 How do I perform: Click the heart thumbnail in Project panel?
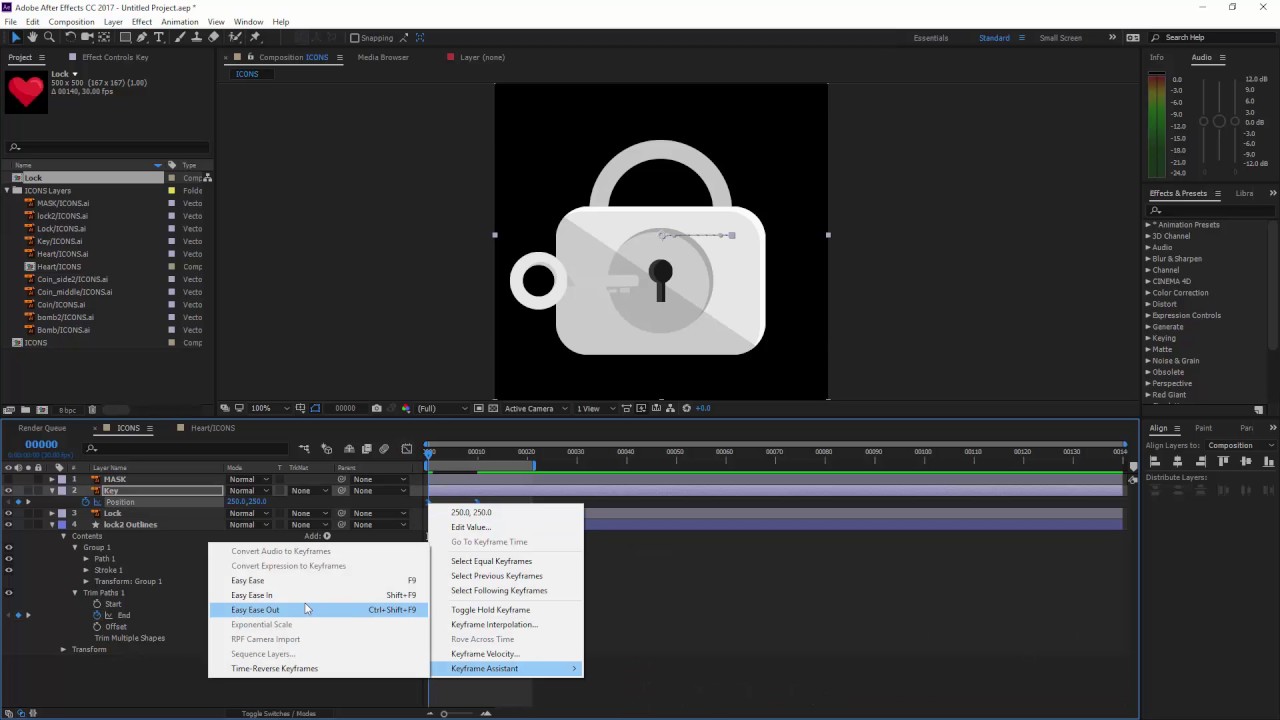(x=26, y=91)
